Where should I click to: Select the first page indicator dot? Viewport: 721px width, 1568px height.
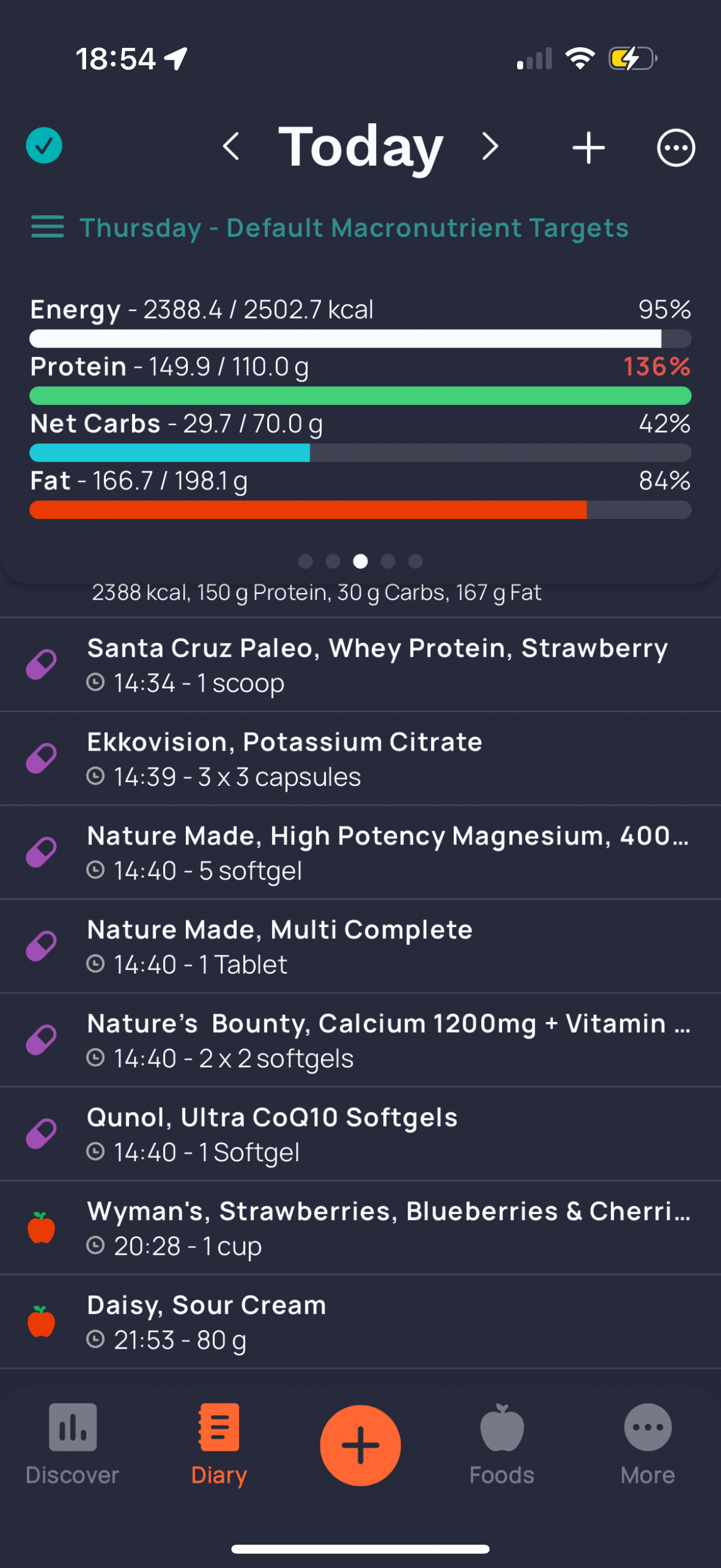[x=305, y=561]
